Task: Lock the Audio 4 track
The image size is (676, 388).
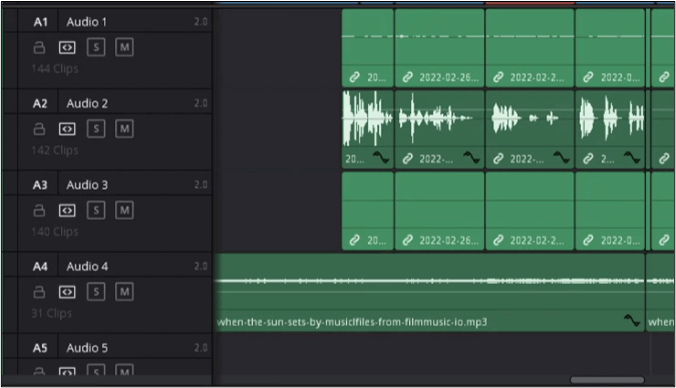Action: [39, 292]
